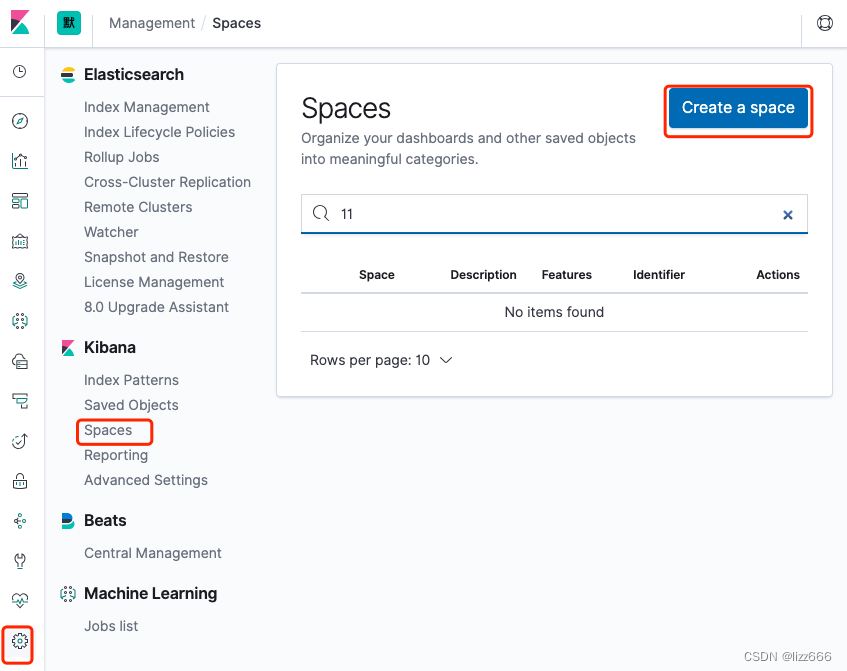Viewport: 847px width, 671px height.
Task: Select the Management gear icon
Action: pyautogui.click(x=20, y=645)
